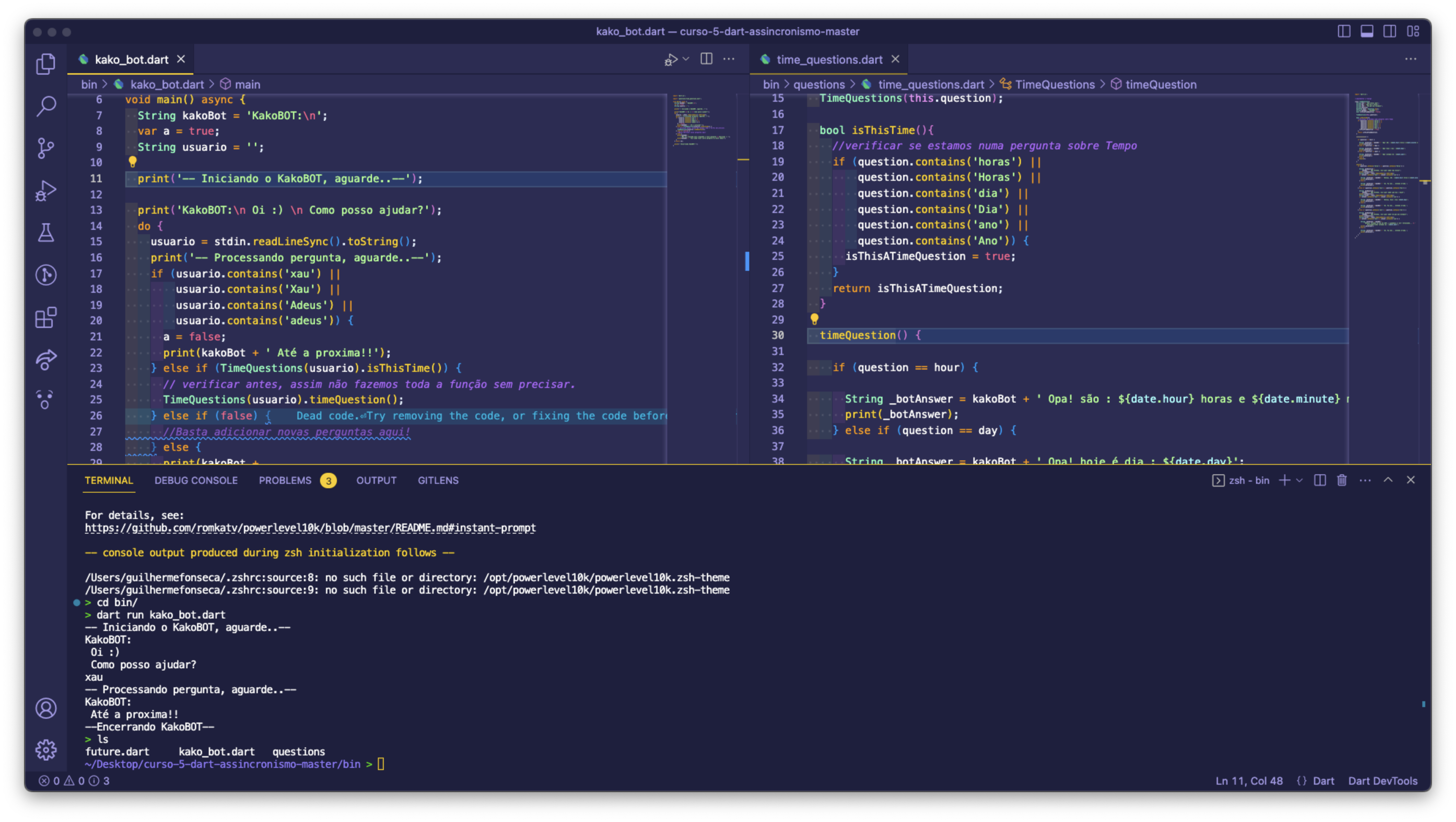Create a new terminal with plus

pyautogui.click(x=1284, y=480)
